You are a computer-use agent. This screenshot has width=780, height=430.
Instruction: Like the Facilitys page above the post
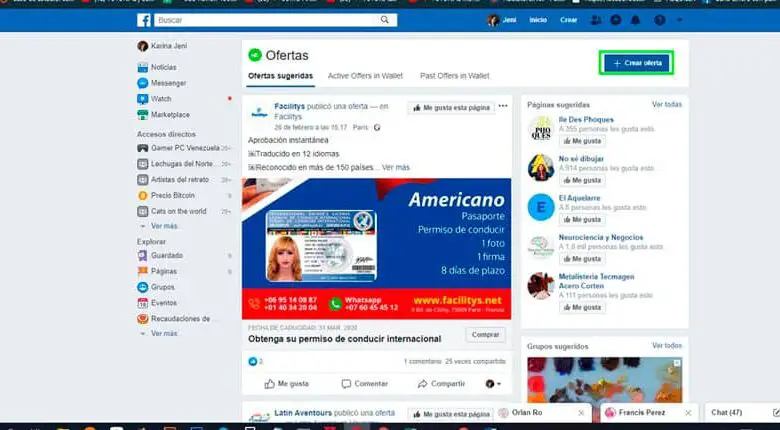[x=449, y=107]
